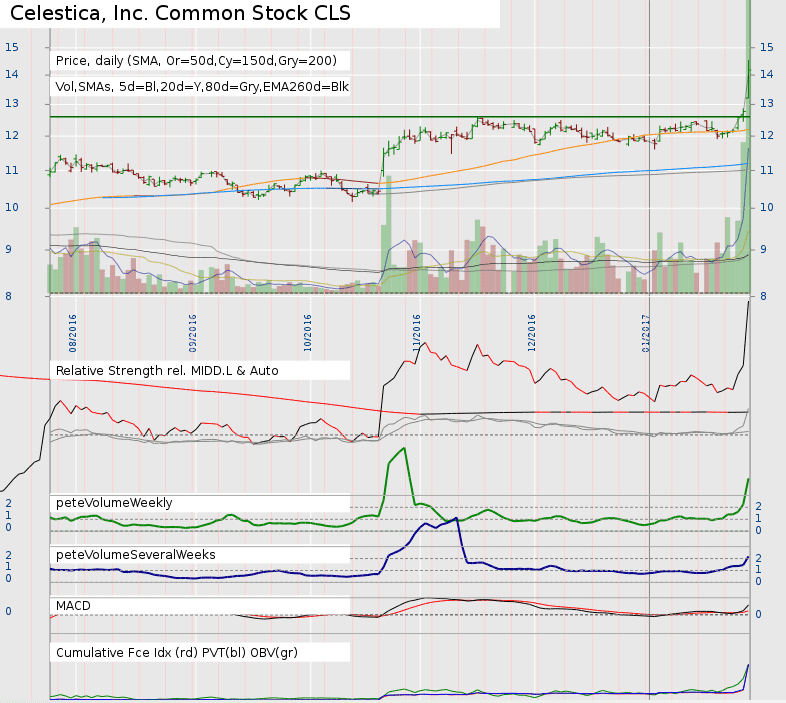The image size is (786, 703).
Task: Click the right-side 0 on the MACD axis
Action: point(758,614)
